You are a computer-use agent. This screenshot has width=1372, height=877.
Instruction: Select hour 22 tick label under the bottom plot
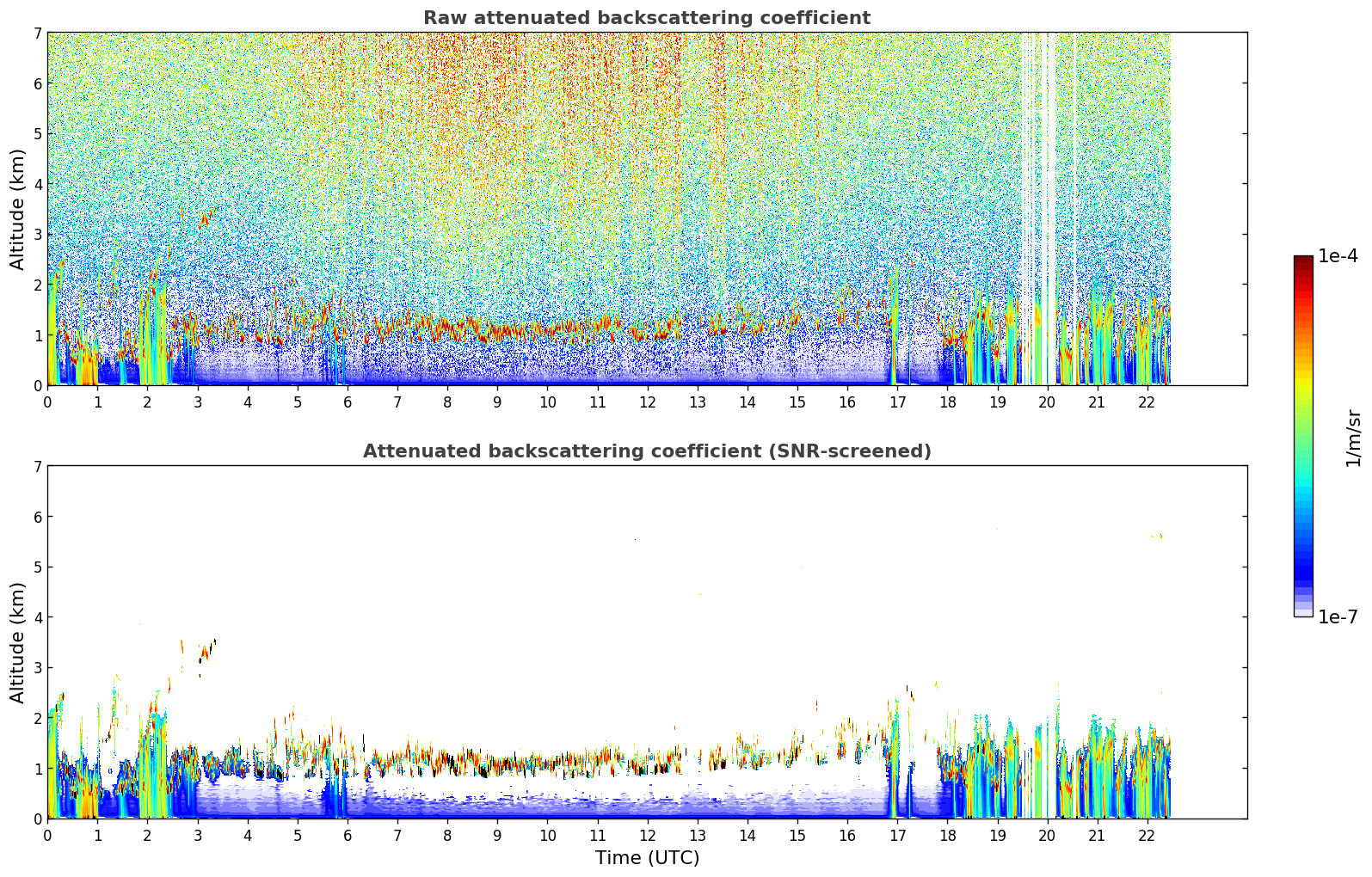point(1147,836)
